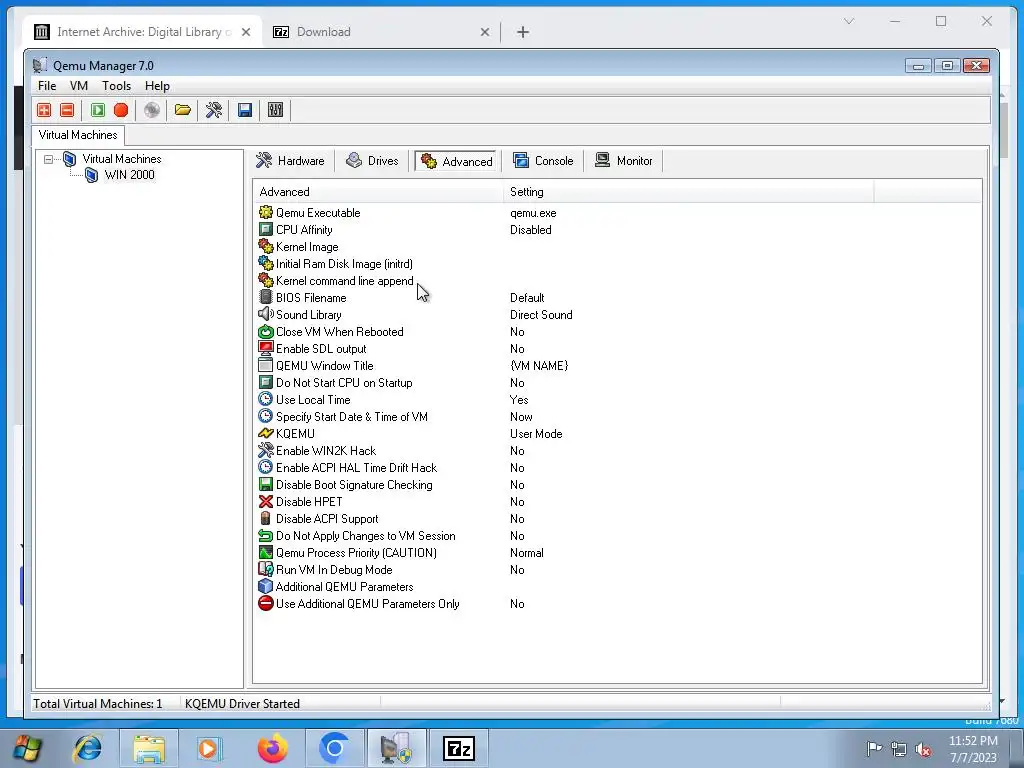Select the Advanced tab
1024x768 pixels.
pyautogui.click(x=457, y=161)
